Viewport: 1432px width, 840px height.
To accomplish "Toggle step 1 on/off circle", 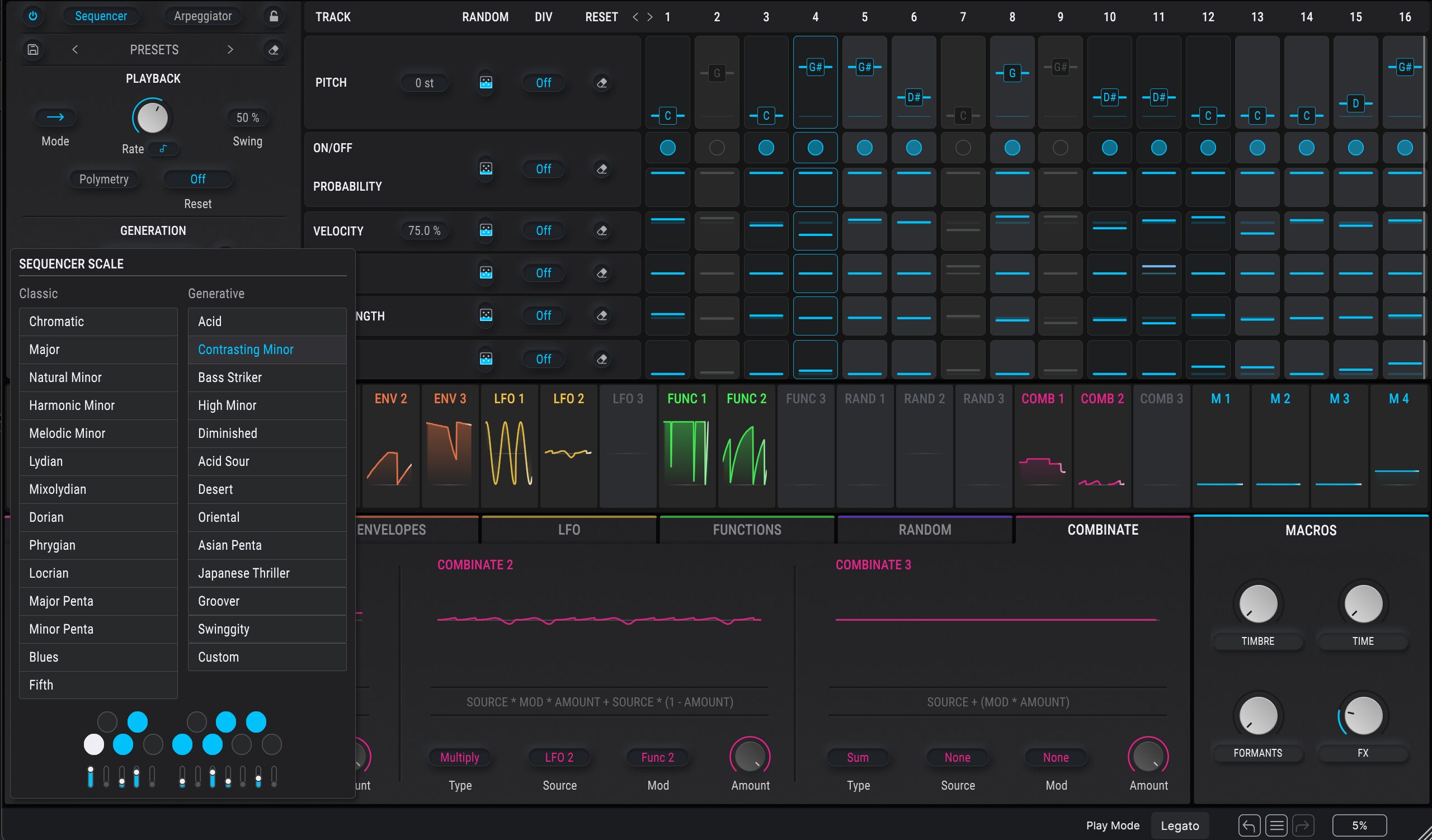I will click(x=668, y=148).
